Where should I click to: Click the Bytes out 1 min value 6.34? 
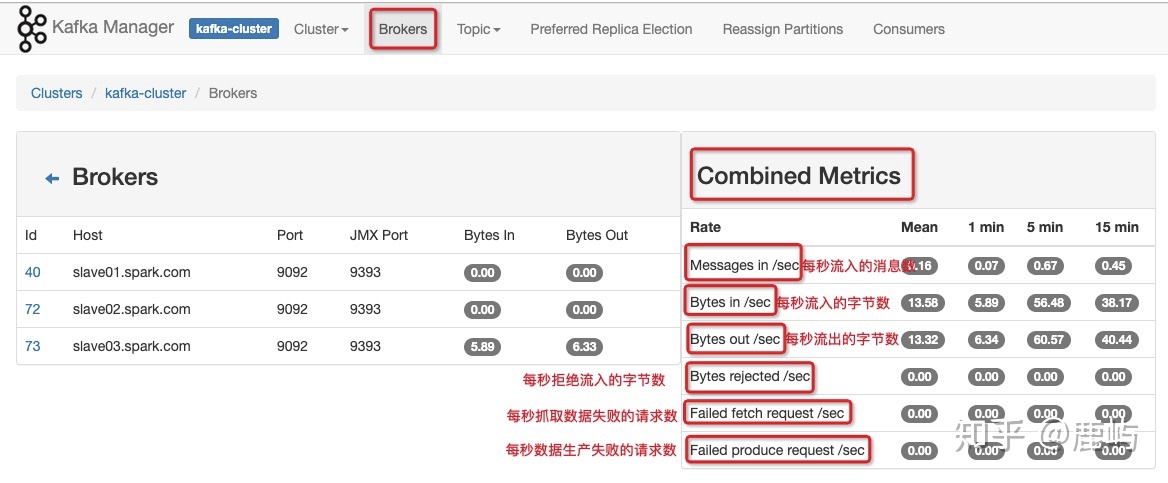[x=986, y=340]
